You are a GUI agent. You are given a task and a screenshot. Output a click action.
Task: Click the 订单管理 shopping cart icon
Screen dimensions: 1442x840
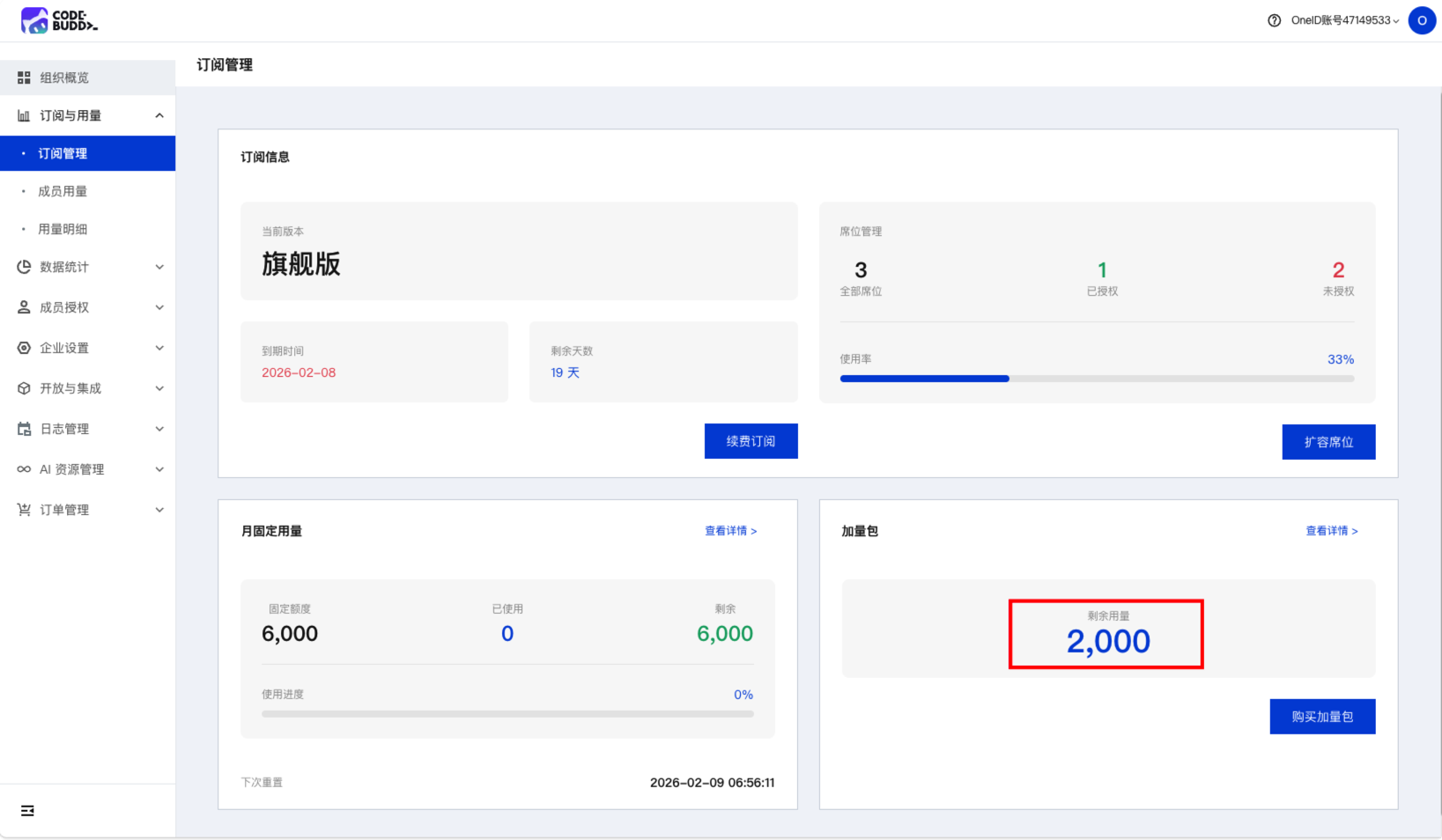(x=24, y=510)
